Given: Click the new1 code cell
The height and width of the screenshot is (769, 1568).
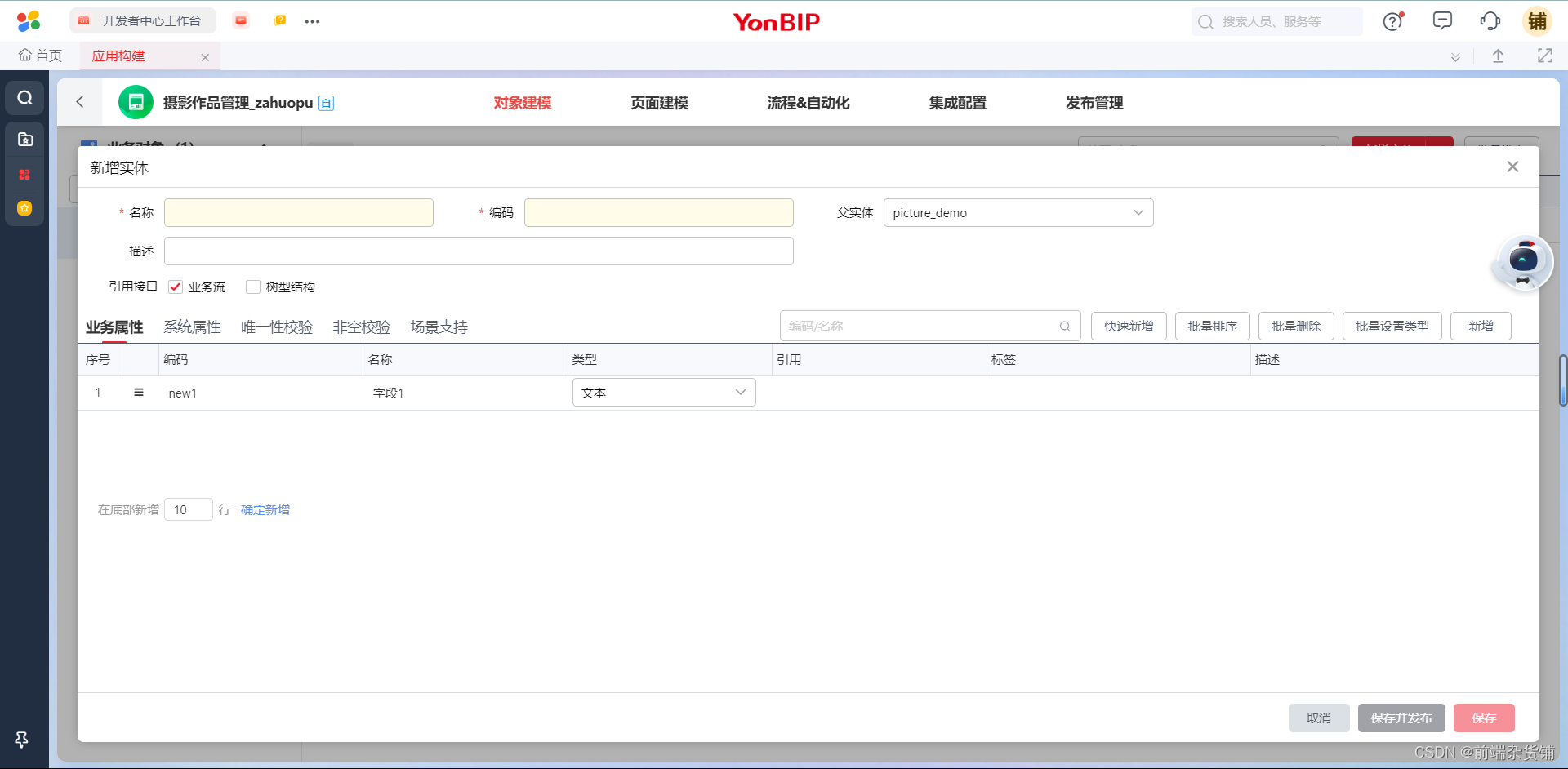Looking at the screenshot, I should (261, 393).
